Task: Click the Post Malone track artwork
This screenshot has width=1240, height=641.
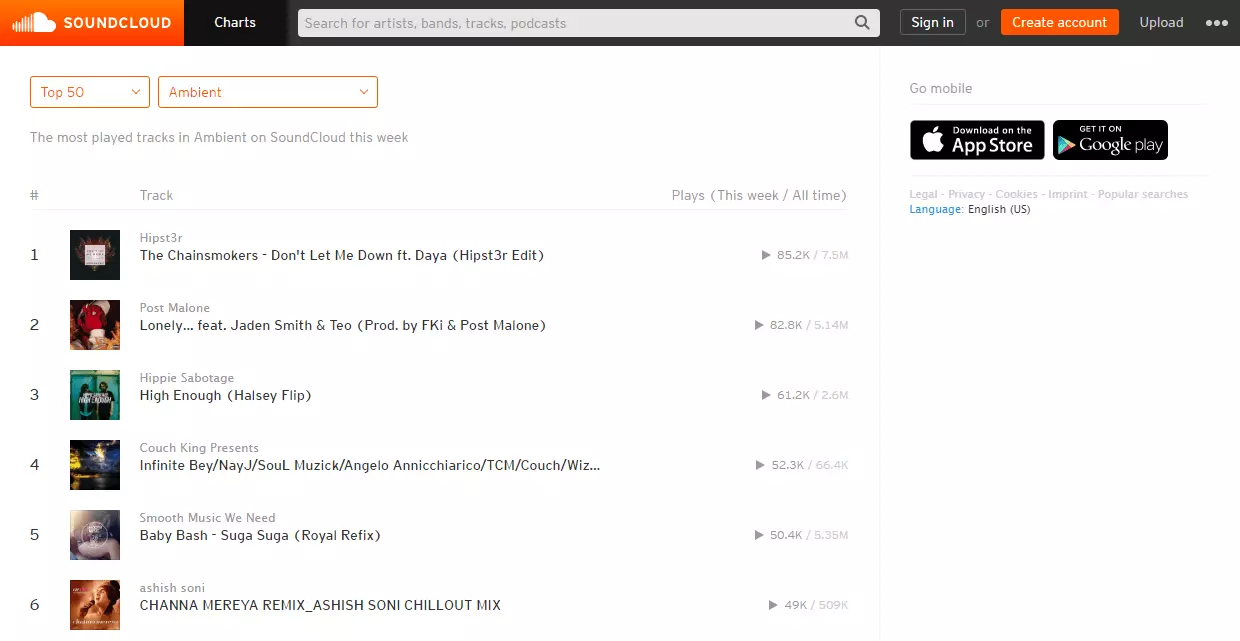Action: pyautogui.click(x=95, y=325)
